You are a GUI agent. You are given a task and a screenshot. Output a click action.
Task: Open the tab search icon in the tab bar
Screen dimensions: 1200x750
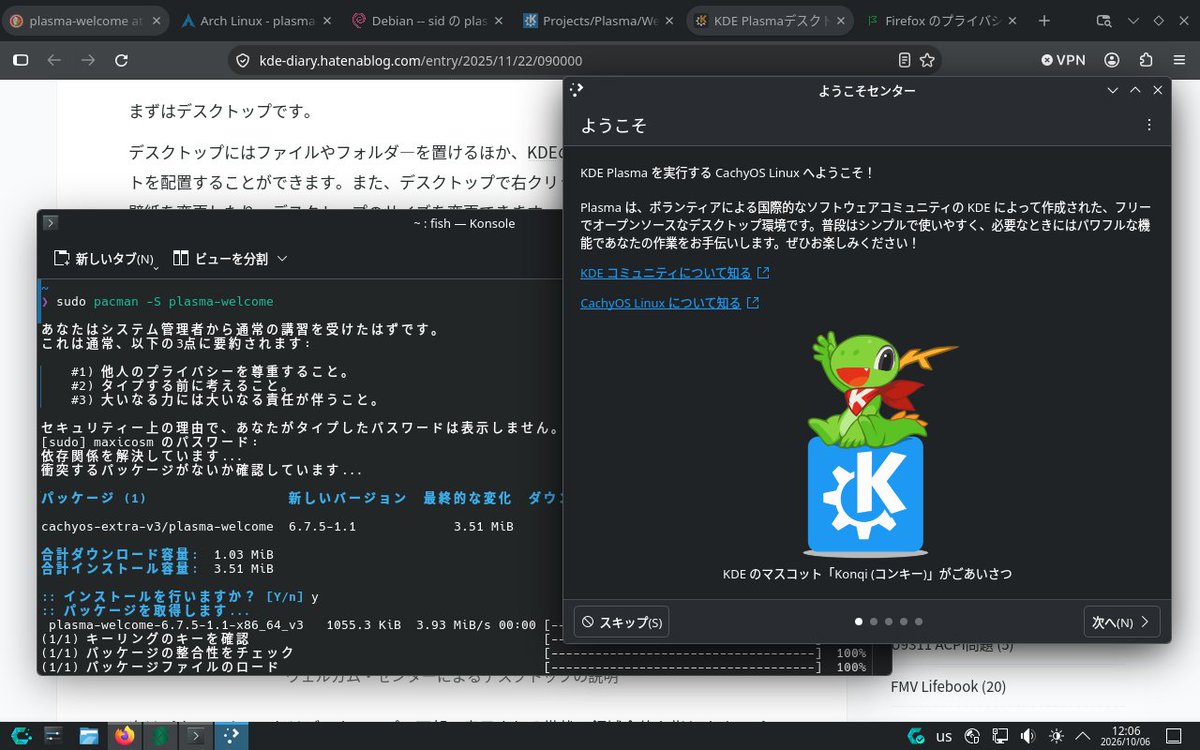[x=1104, y=20]
